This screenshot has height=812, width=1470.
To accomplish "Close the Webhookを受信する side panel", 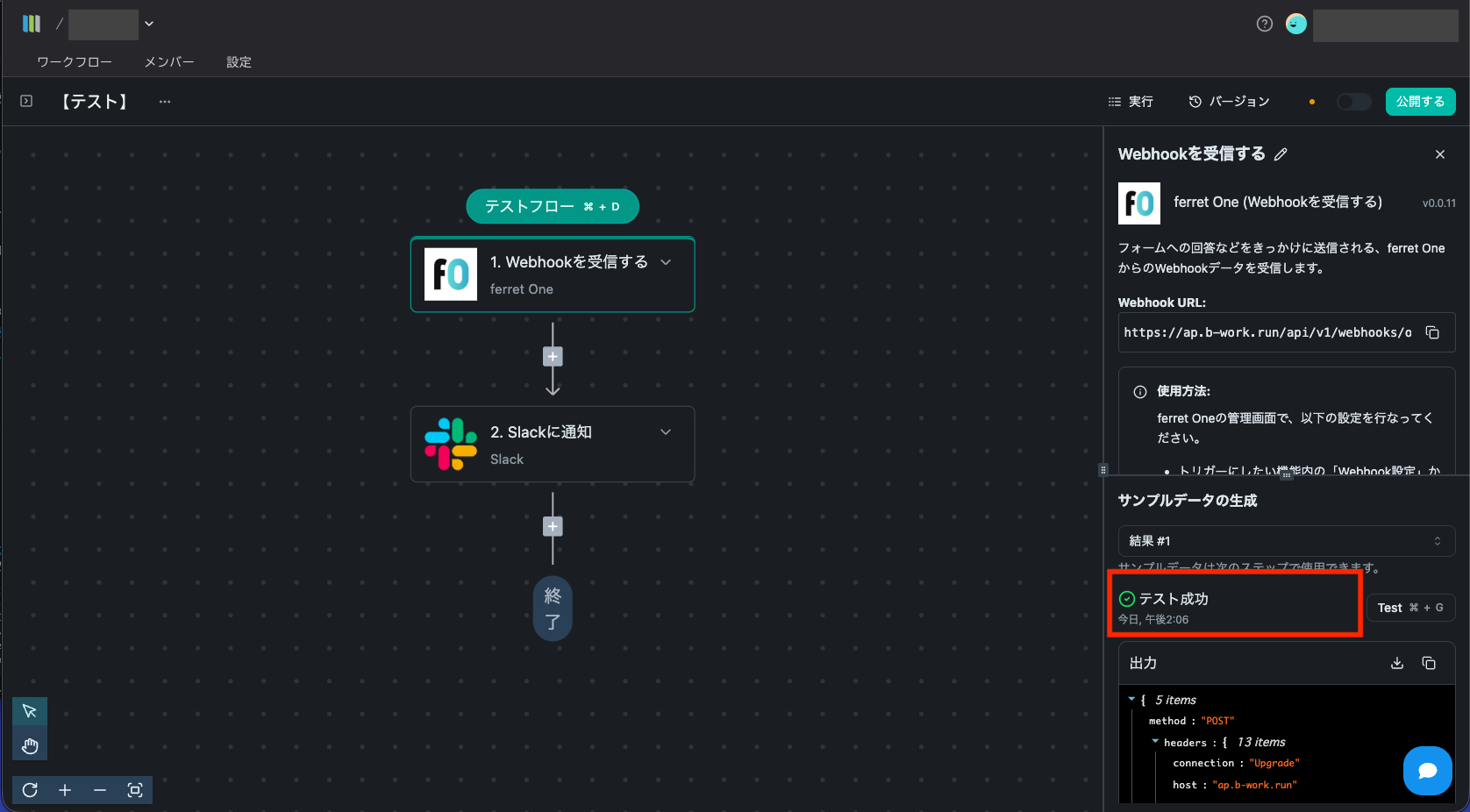I will [1439, 154].
